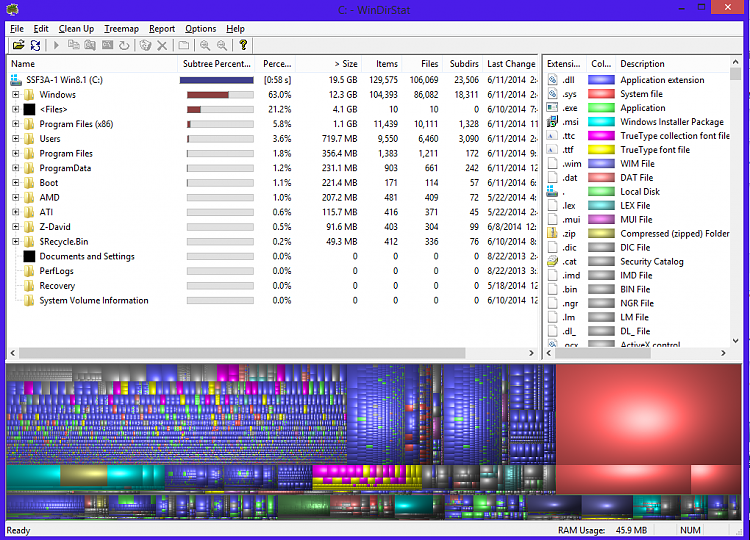The height and width of the screenshot is (540, 750).
Task: Click the .exe application file type icon
Action: [x=552, y=108]
